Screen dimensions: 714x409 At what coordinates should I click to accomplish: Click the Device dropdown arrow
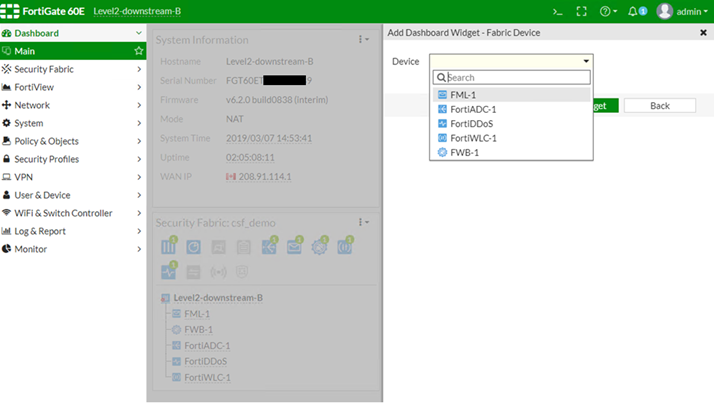[586, 62]
